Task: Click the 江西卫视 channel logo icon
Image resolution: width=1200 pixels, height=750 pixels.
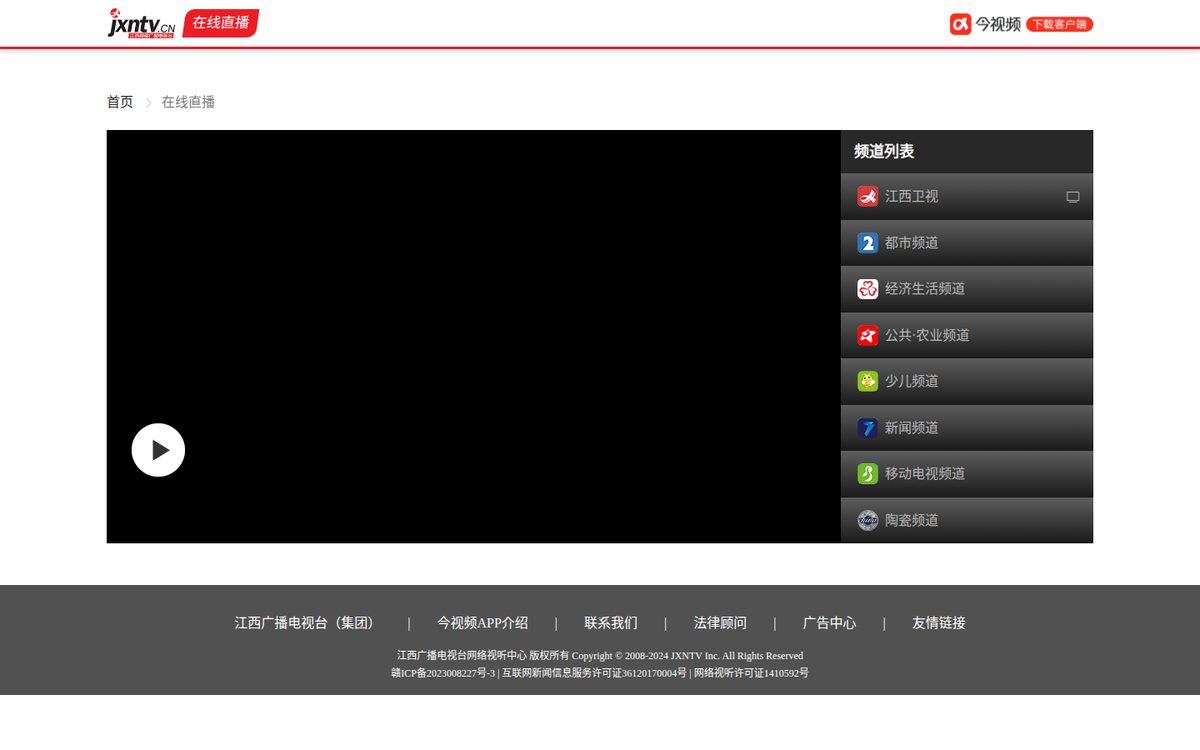Action: (x=867, y=197)
